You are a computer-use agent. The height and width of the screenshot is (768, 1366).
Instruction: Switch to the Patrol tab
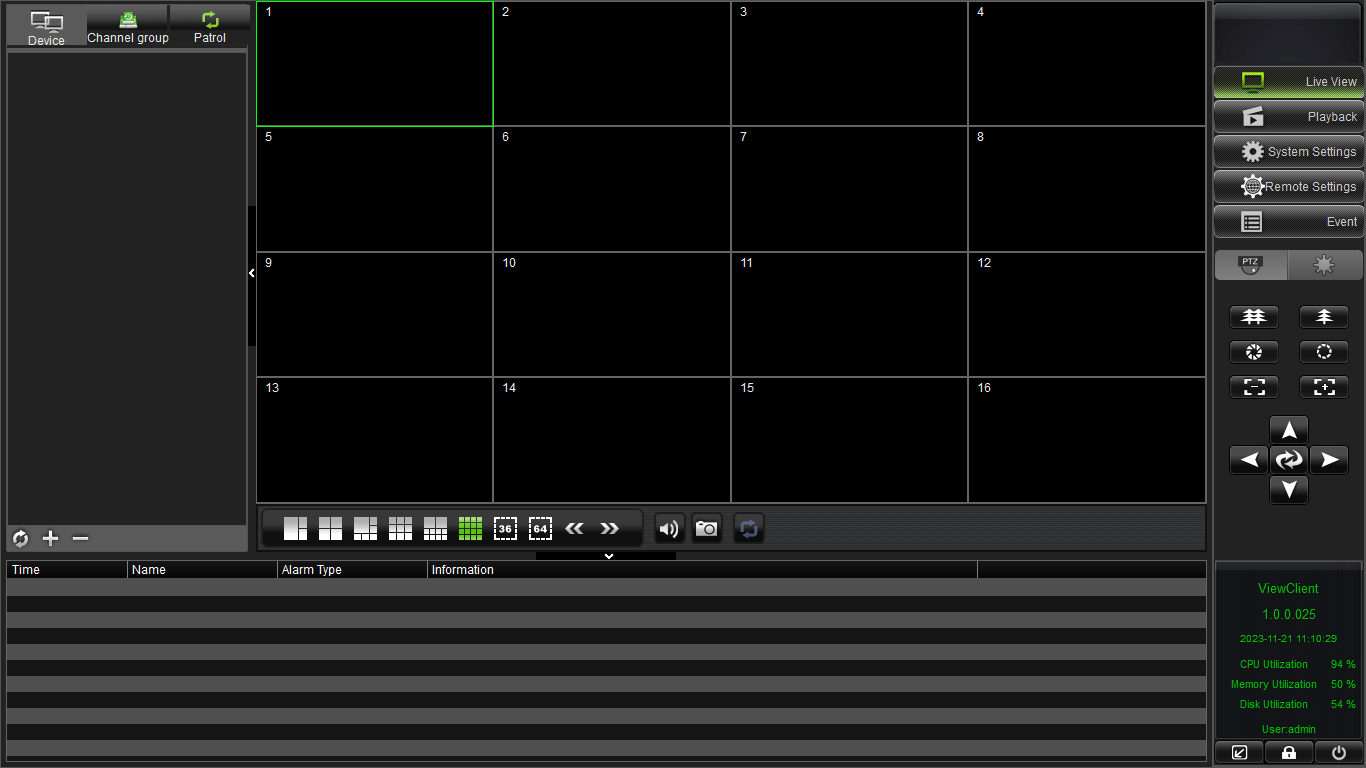point(210,27)
